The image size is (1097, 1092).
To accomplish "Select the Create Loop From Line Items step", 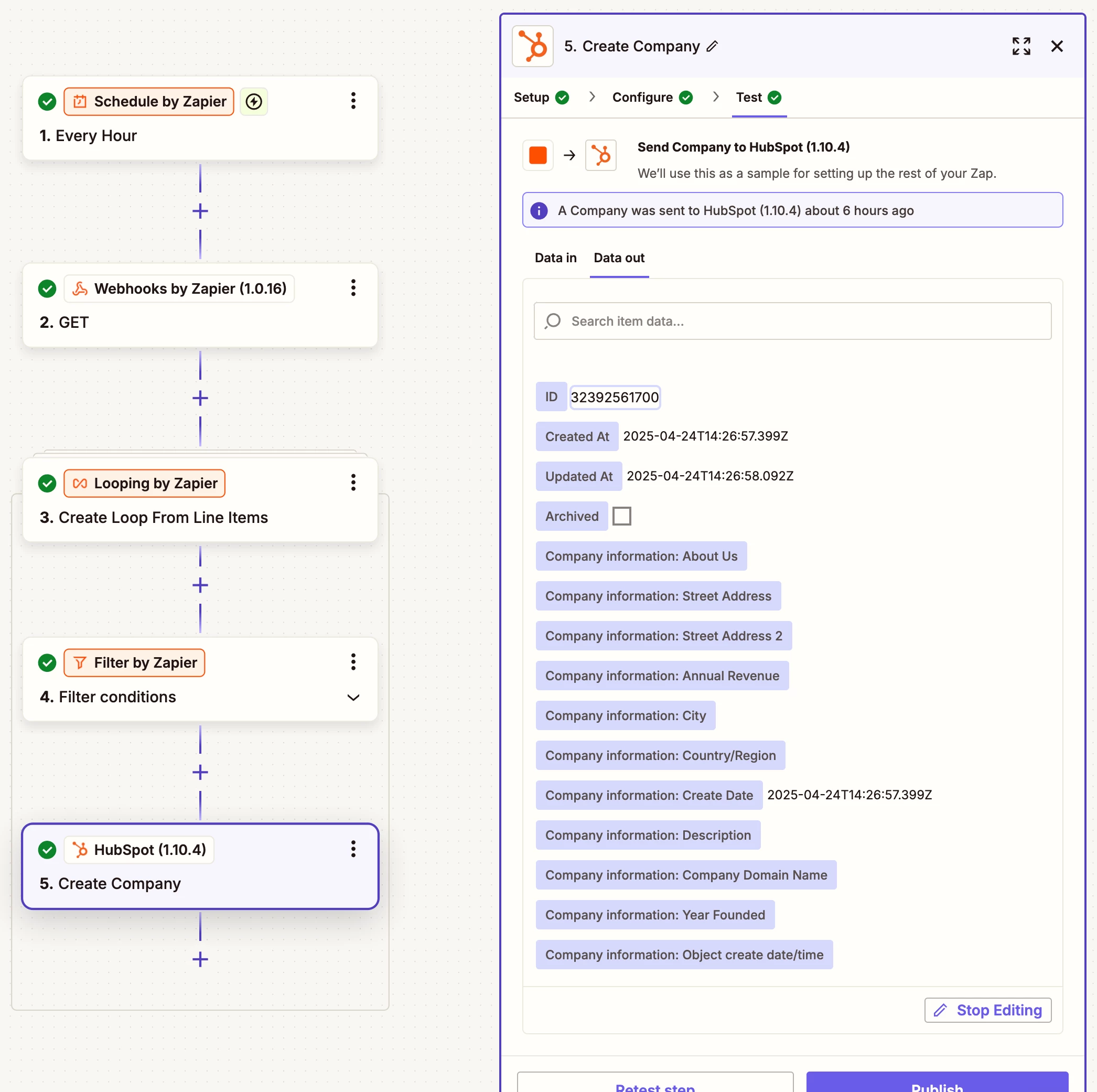I will click(200, 500).
